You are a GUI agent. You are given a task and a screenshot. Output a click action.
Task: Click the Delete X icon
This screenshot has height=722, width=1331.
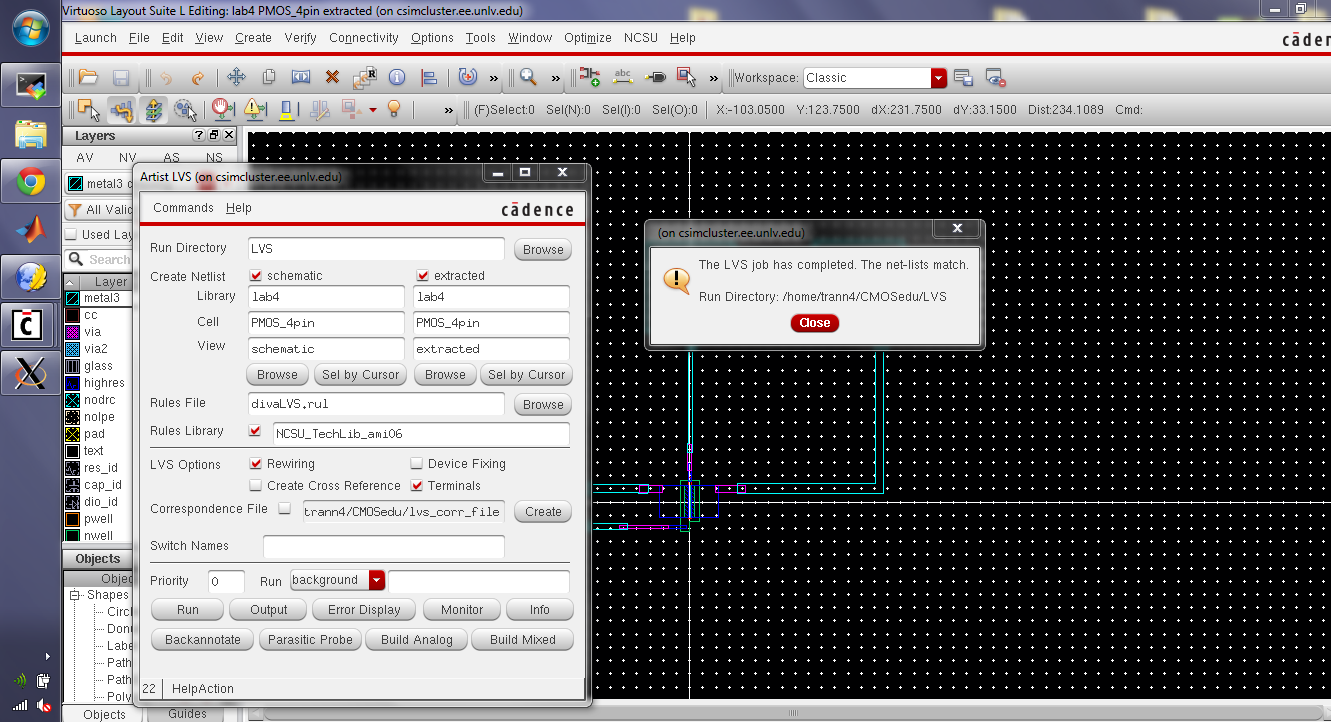click(333, 77)
